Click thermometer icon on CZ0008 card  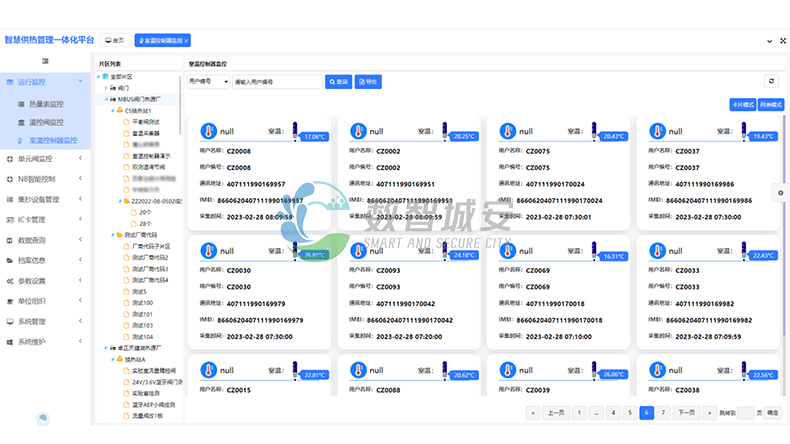(209, 131)
